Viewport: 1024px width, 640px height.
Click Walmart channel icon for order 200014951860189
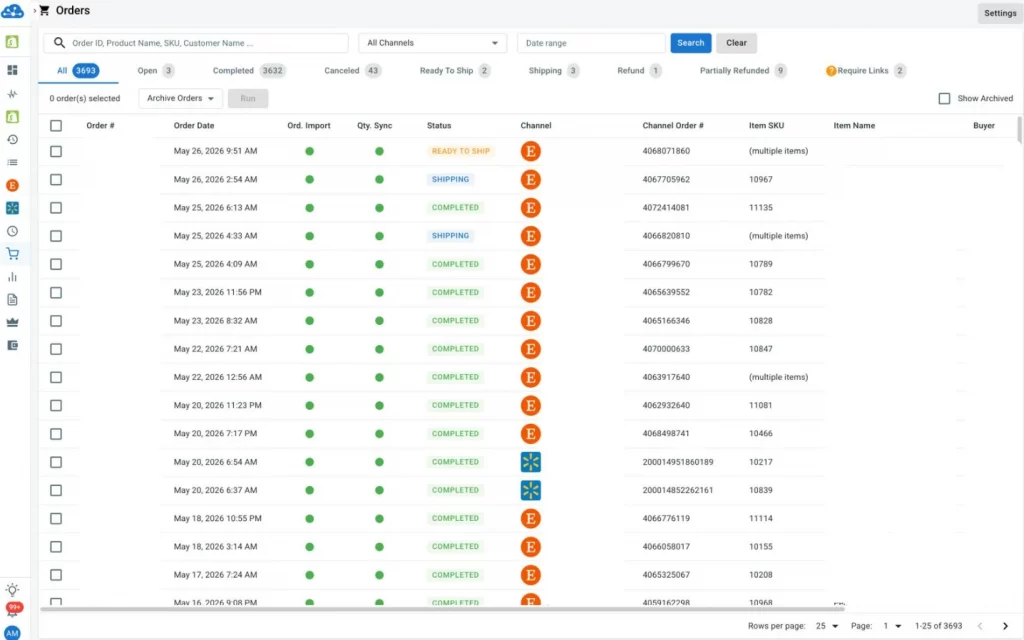point(530,462)
